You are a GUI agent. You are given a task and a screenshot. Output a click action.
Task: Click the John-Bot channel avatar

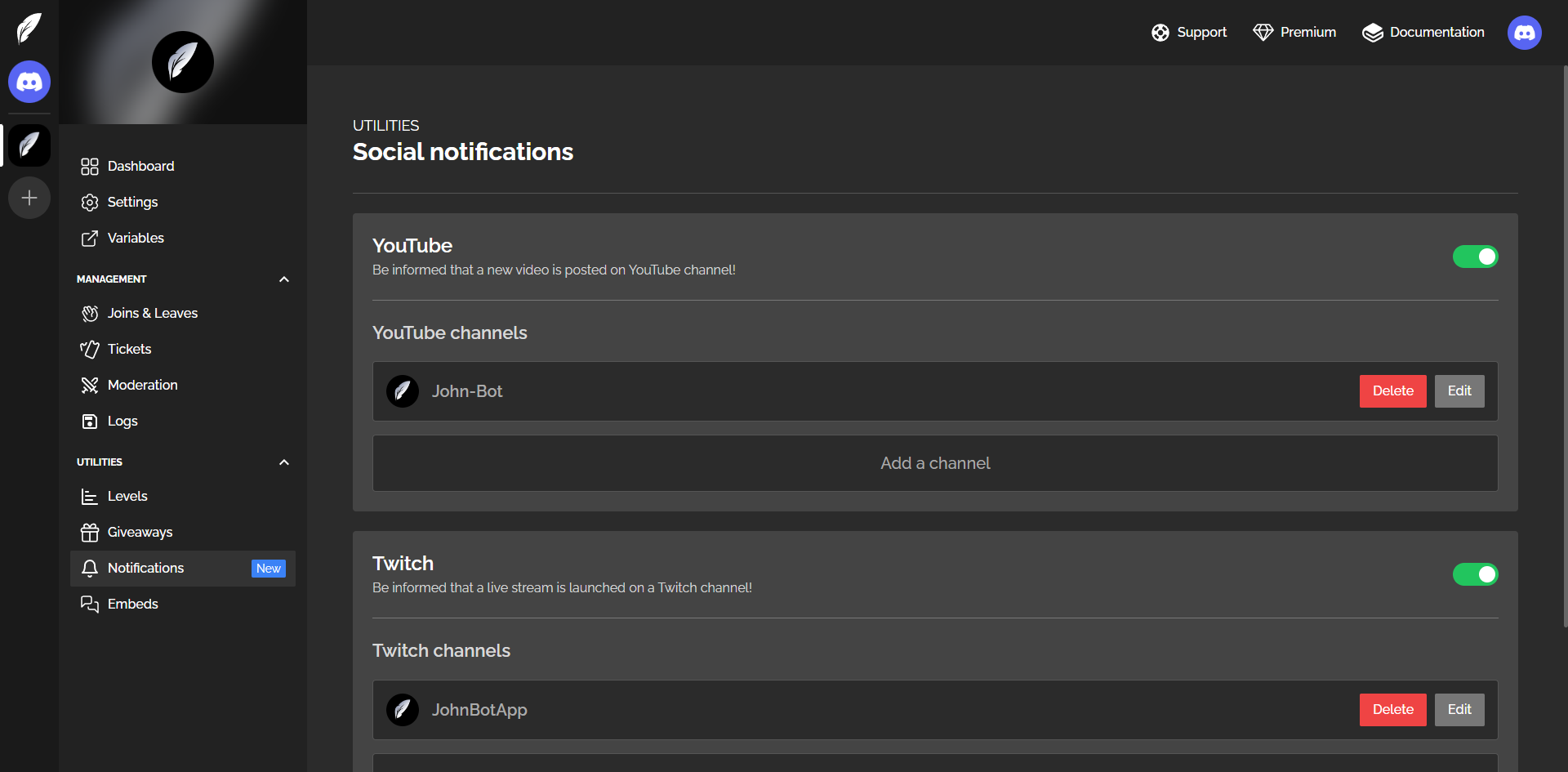click(x=403, y=391)
